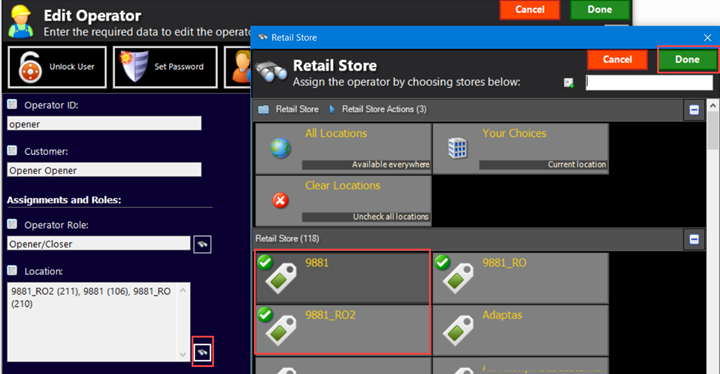Screen dimensions: 720x374
Task: Click the Customer input field
Action: click(x=104, y=170)
